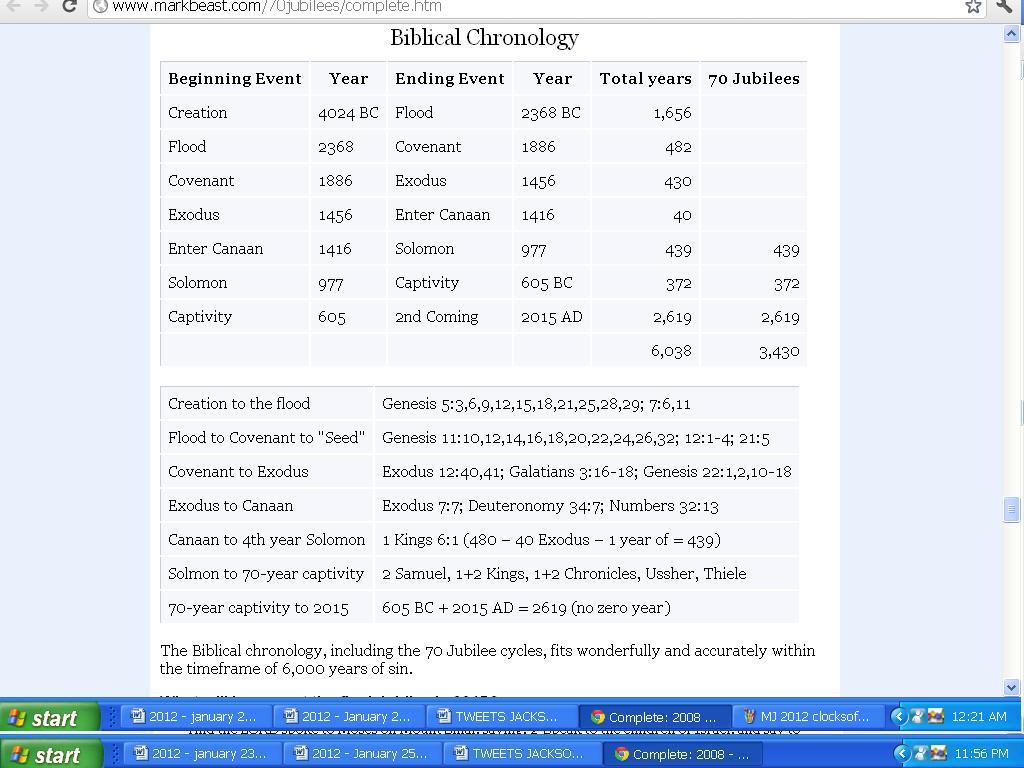
Task: Open the "TWEETS JACKS..." taskbar item
Action: [x=502, y=716]
